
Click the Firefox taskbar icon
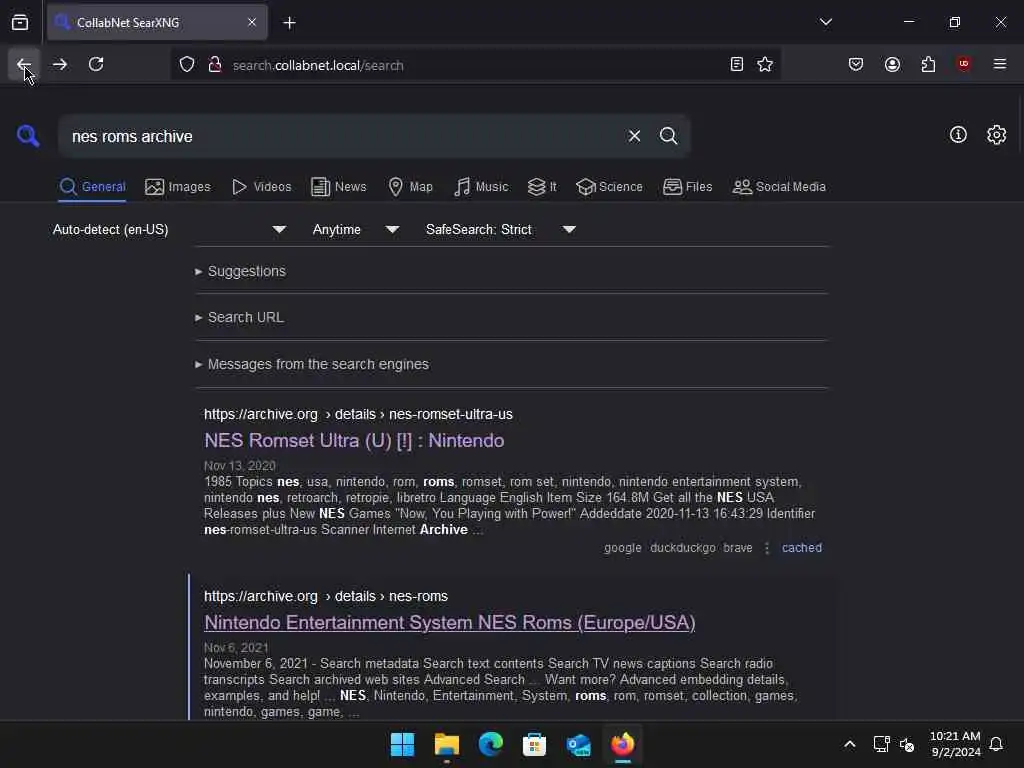pos(622,744)
